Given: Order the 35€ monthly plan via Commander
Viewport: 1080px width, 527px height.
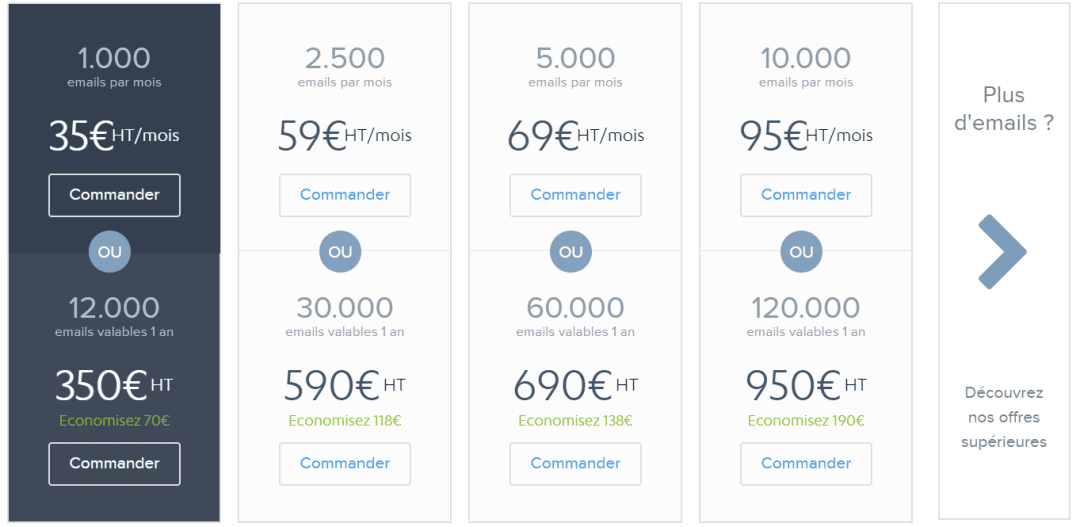Looking at the screenshot, I should tap(114, 195).
